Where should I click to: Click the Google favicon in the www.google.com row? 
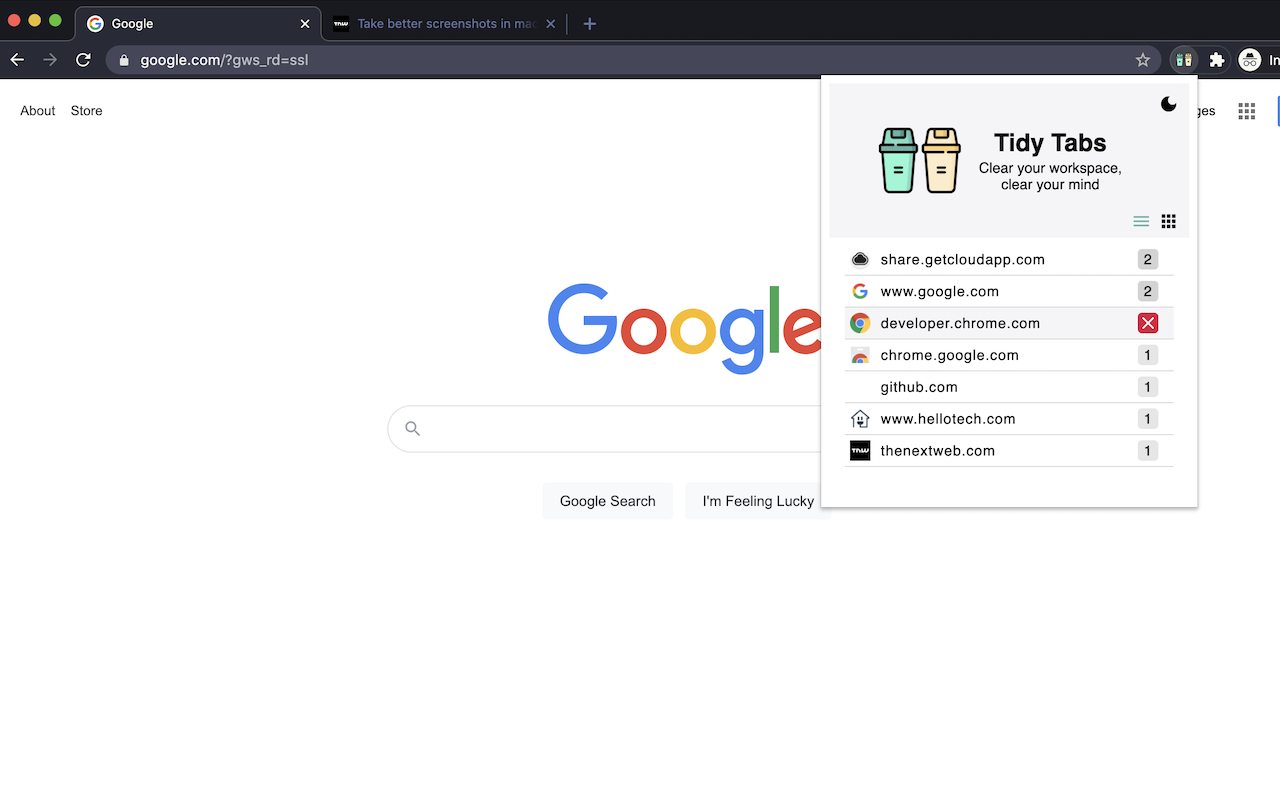coord(860,291)
